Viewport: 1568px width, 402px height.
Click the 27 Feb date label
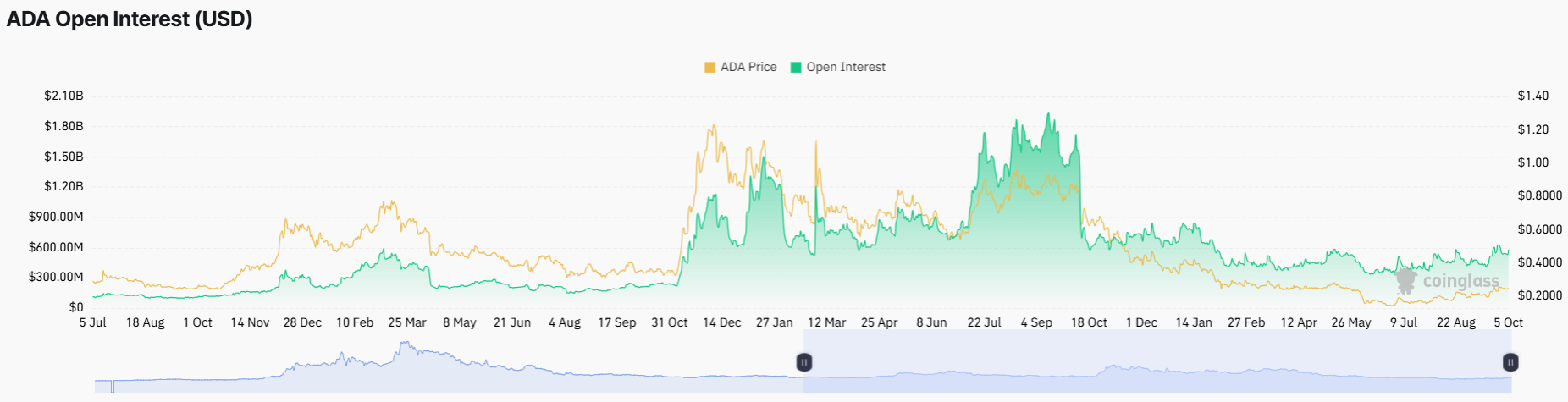[x=1246, y=322]
